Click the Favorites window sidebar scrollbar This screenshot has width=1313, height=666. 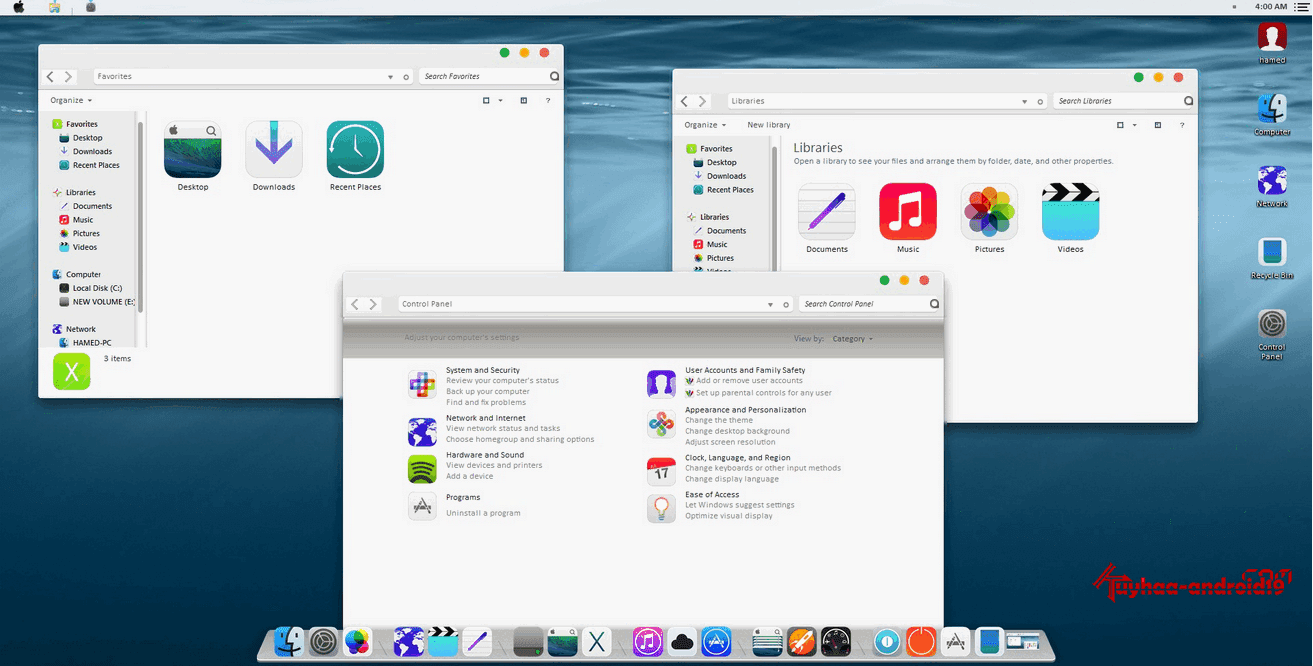click(x=141, y=216)
